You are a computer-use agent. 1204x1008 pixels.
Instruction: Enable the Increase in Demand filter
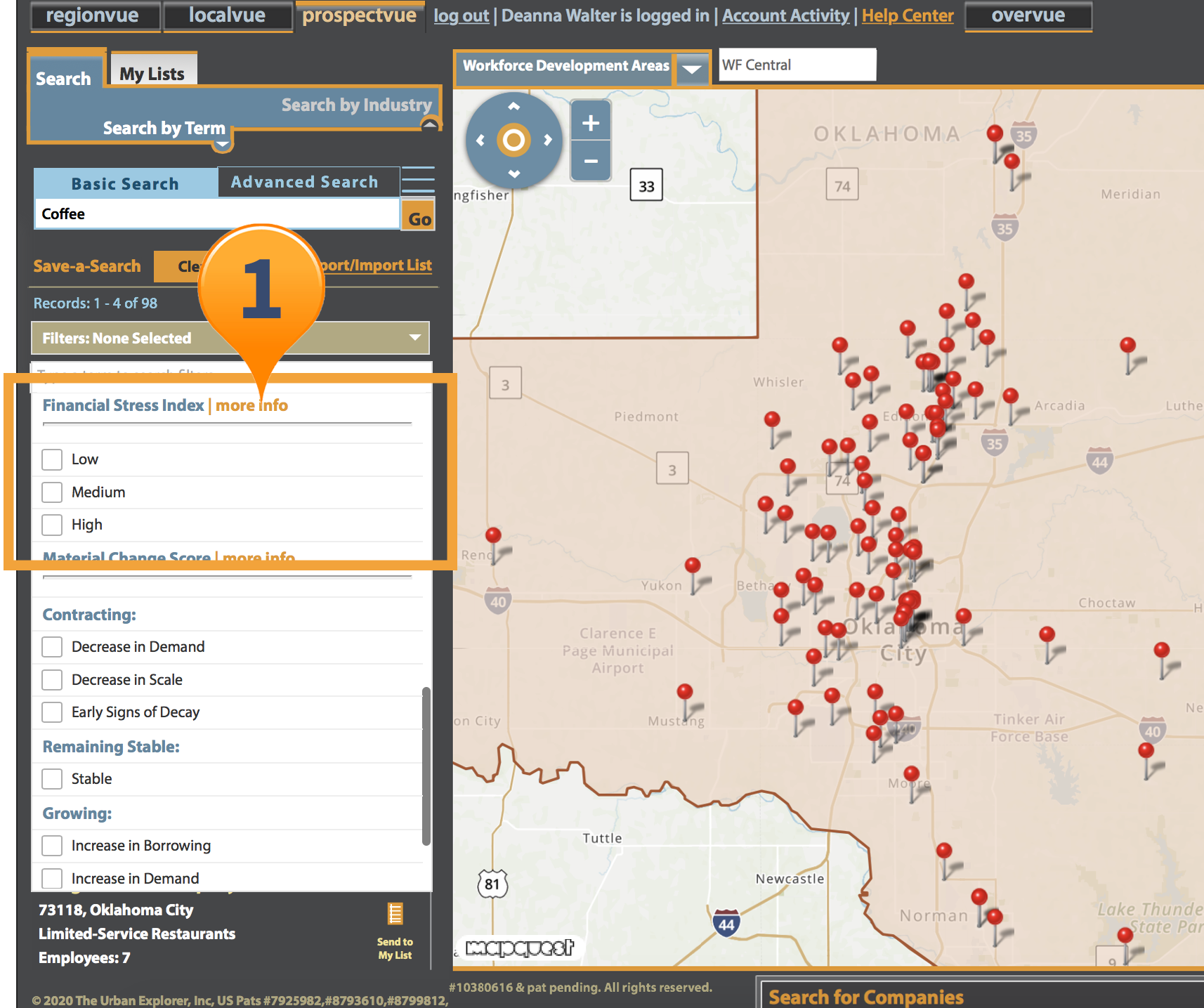[x=52, y=879]
